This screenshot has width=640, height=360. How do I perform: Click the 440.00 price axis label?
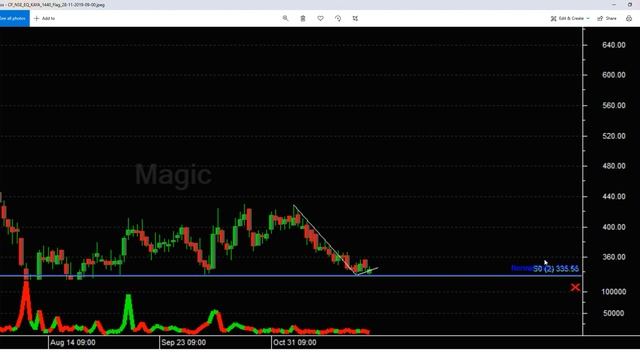tap(614, 197)
